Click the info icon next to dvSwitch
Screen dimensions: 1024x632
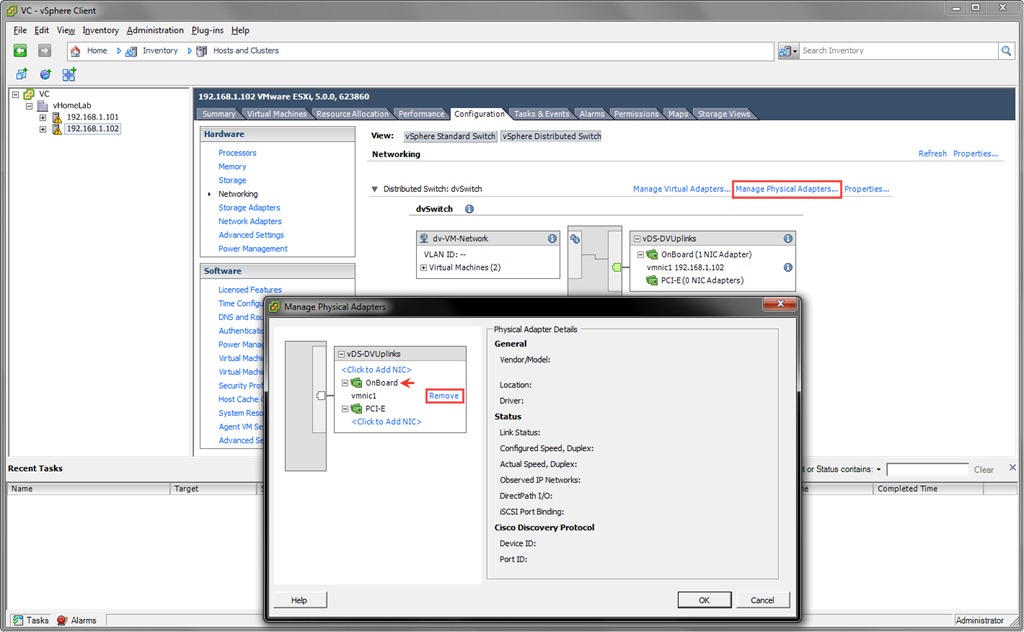pyautogui.click(x=469, y=209)
